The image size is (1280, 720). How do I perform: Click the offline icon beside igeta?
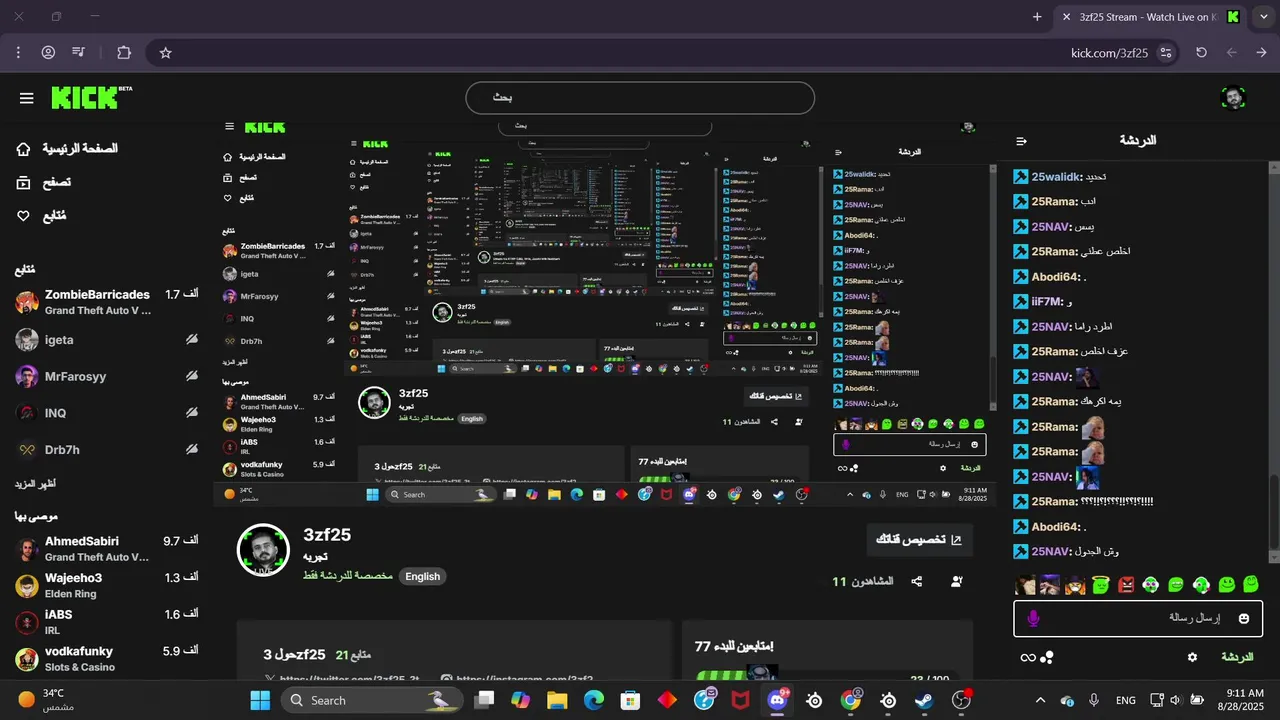pos(191,340)
